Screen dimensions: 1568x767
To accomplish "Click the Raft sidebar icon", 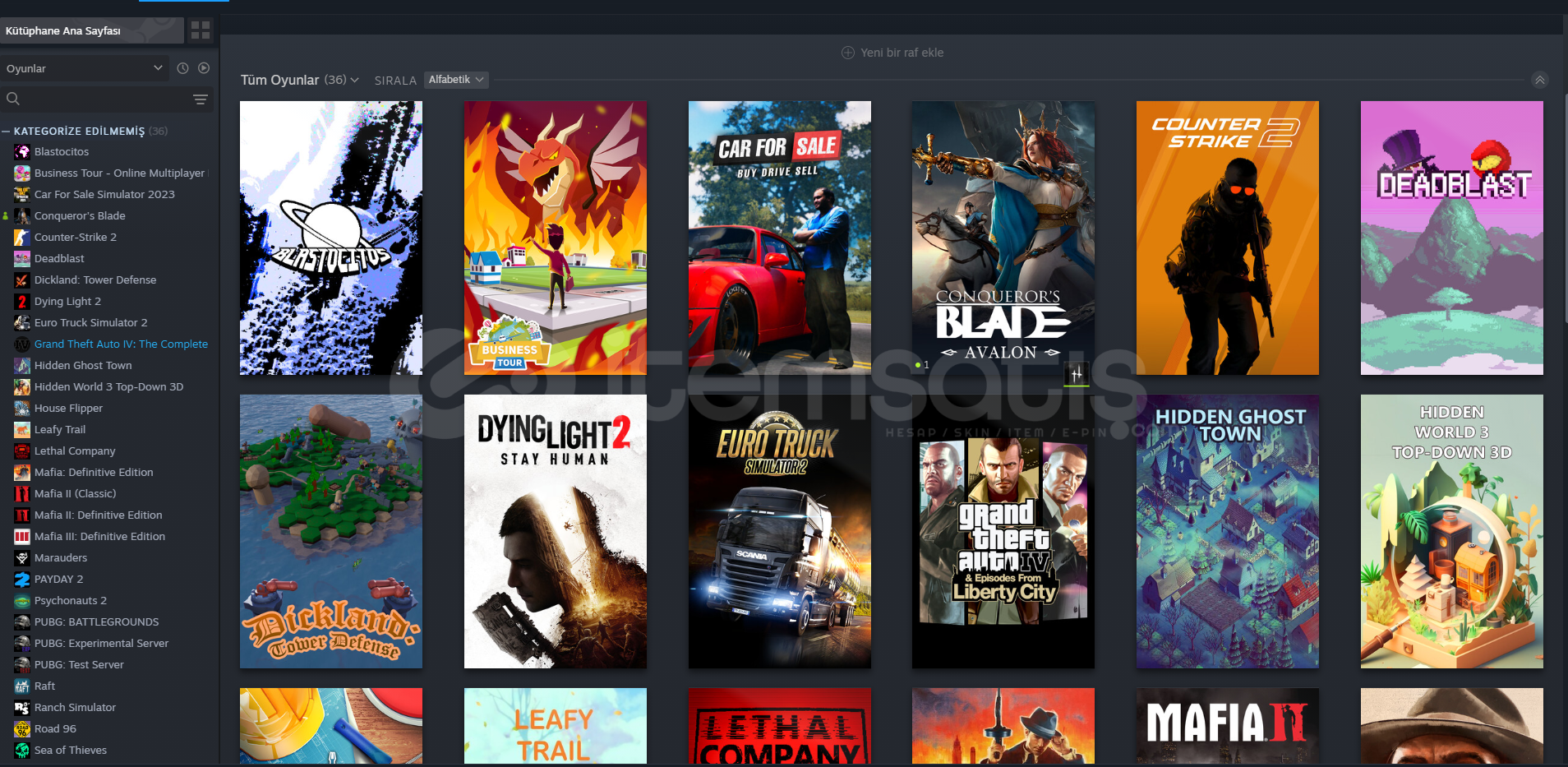I will [22, 686].
